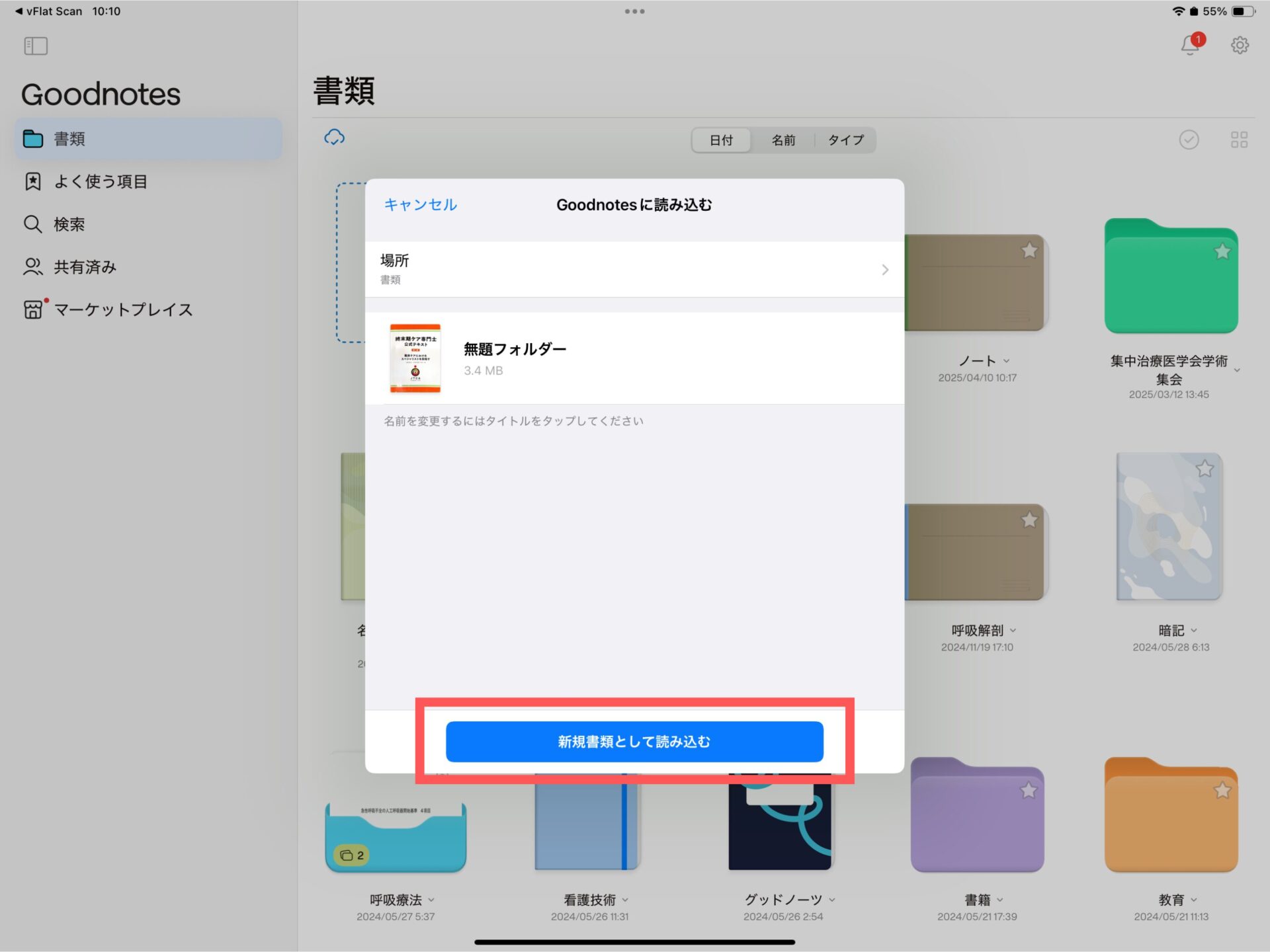Viewport: 1270px width, 952px height.
Task: Expand options chevron next to 書籍
Action: [x=999, y=900]
